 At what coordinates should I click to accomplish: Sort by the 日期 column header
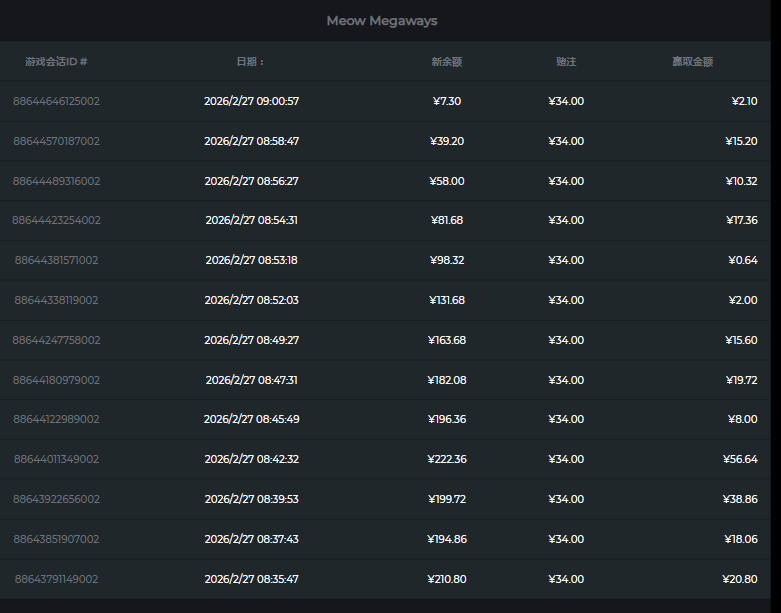250,62
